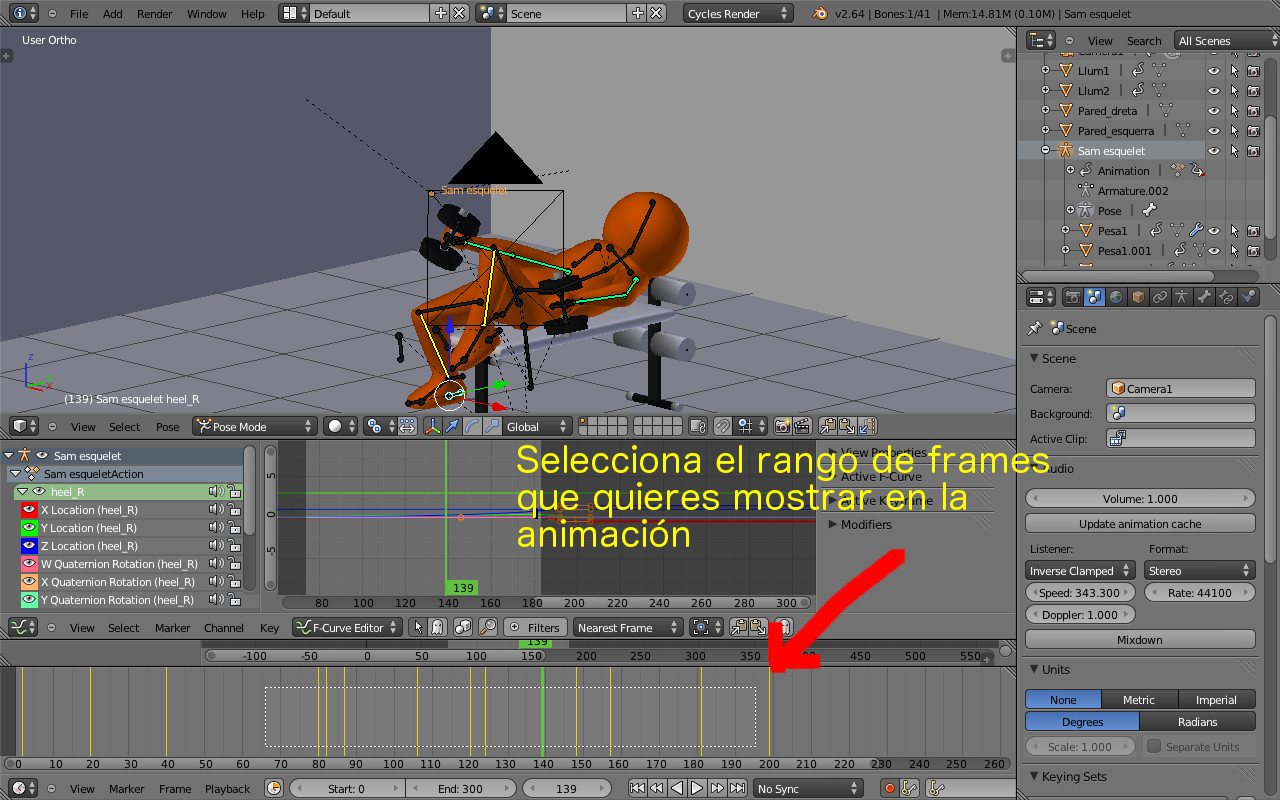1280x800 pixels.
Task: Play the animation forward
Action: (698, 788)
